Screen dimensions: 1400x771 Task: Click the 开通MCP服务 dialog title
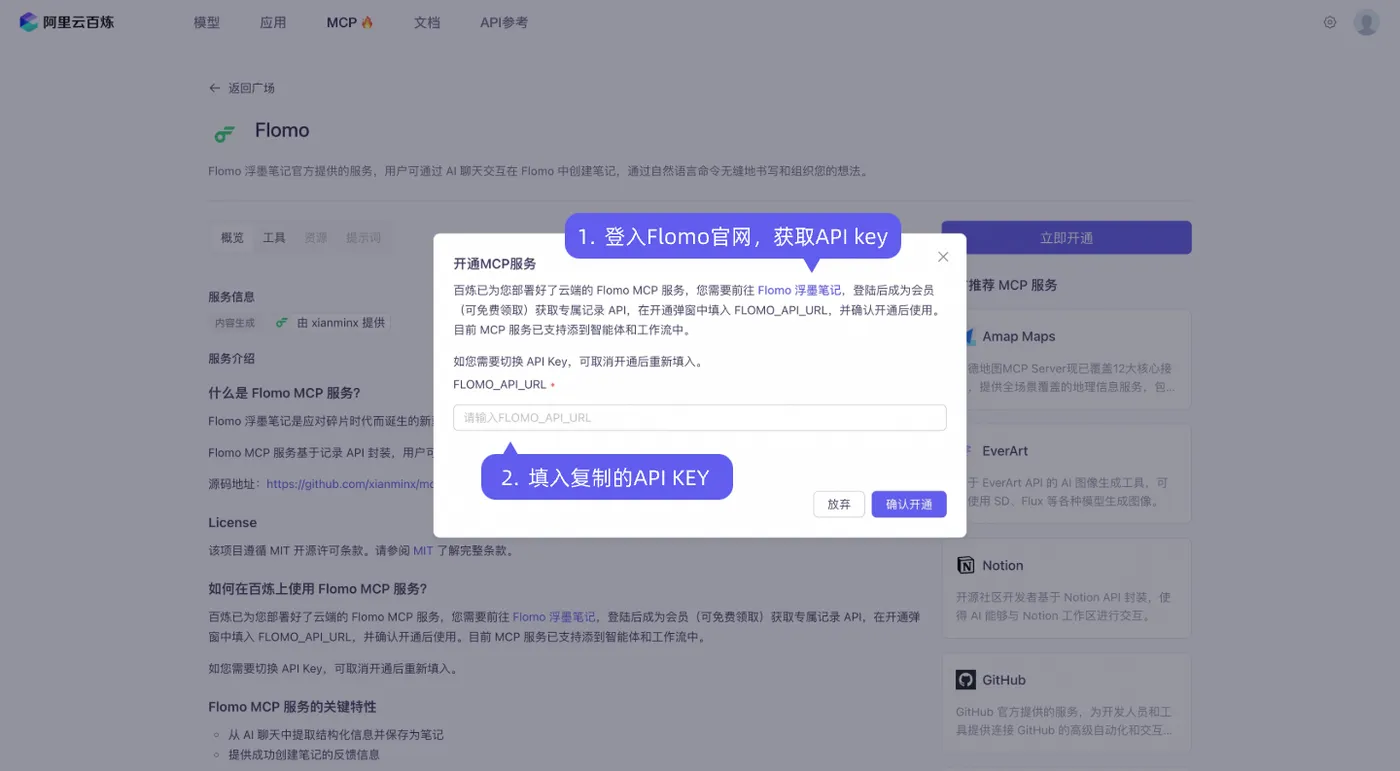point(495,264)
